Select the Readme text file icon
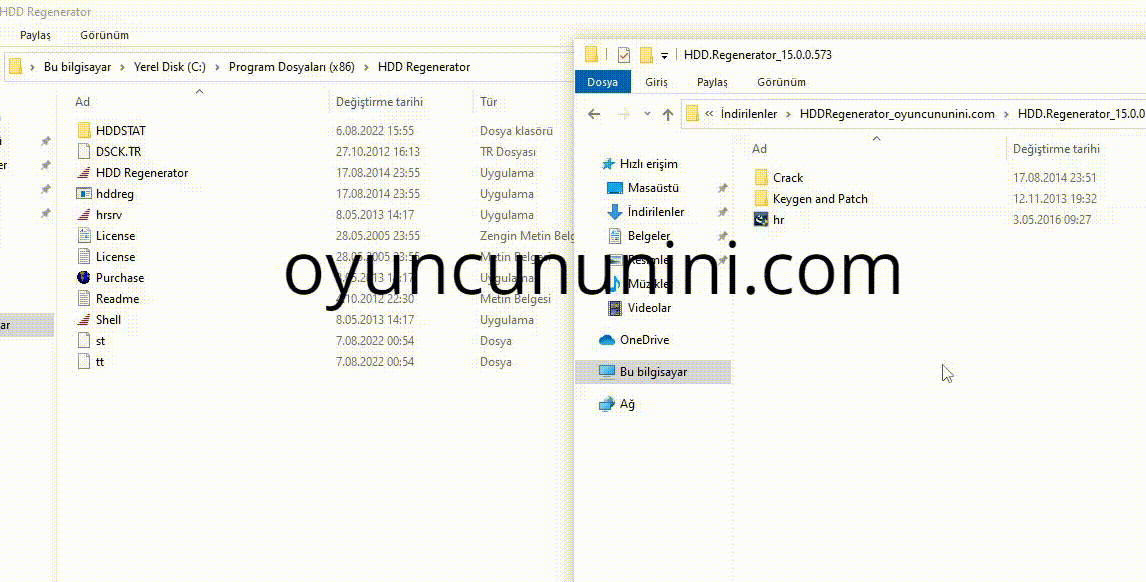 (84, 299)
